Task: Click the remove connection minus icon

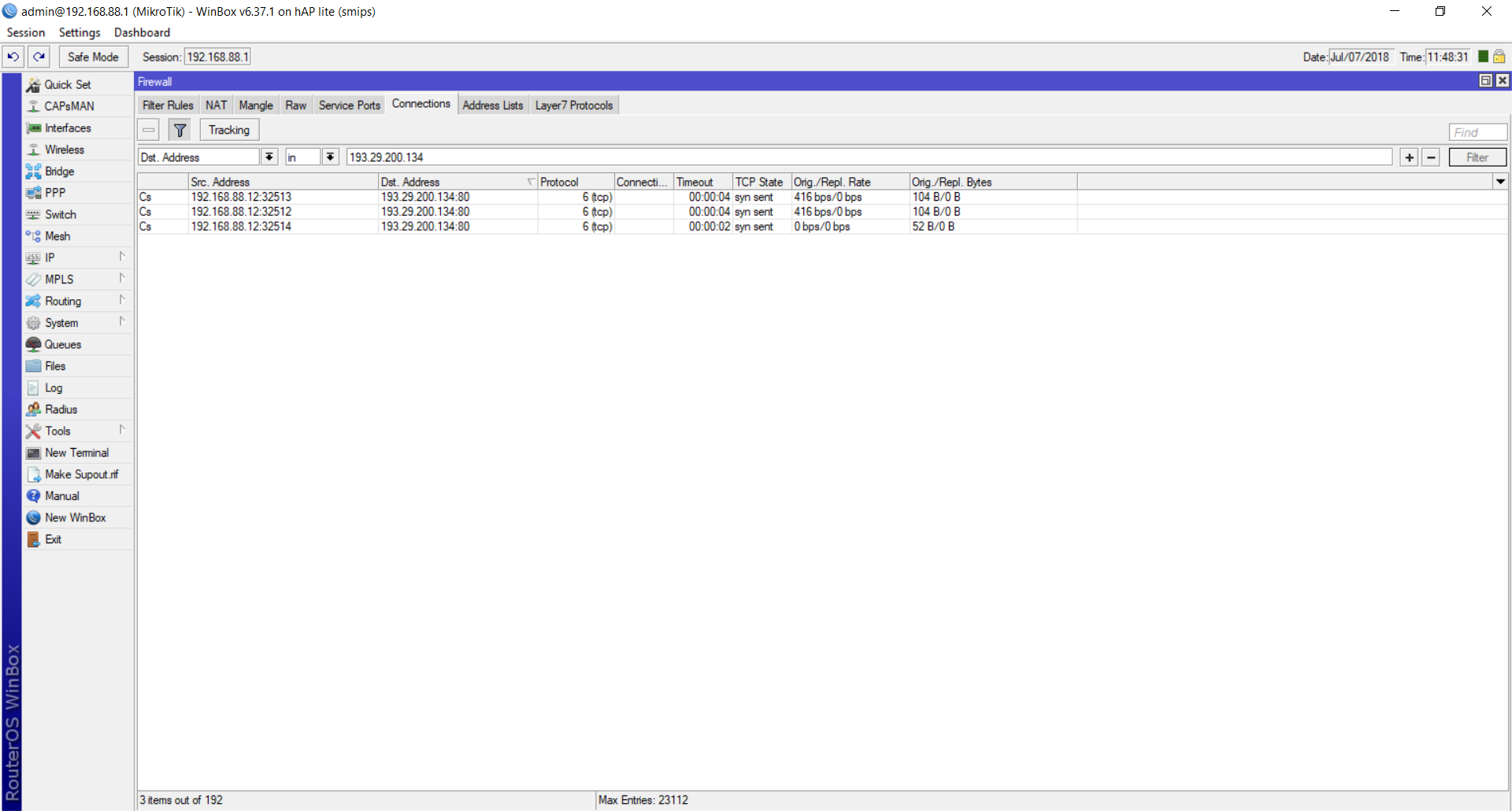Action: click(x=148, y=130)
